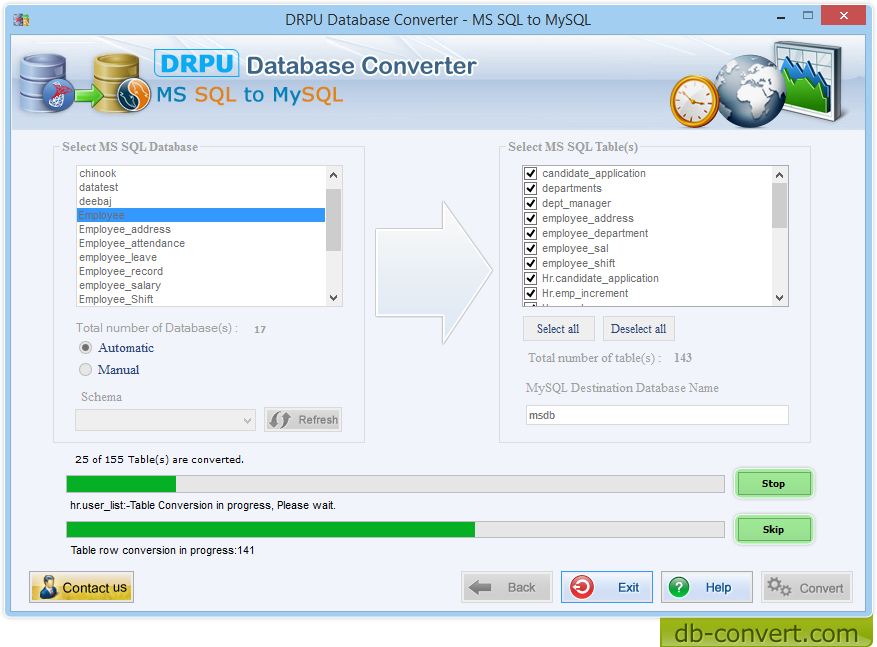Select Employee_address database in list
Image resolution: width=877 pixels, height=647 pixels.
[201, 229]
